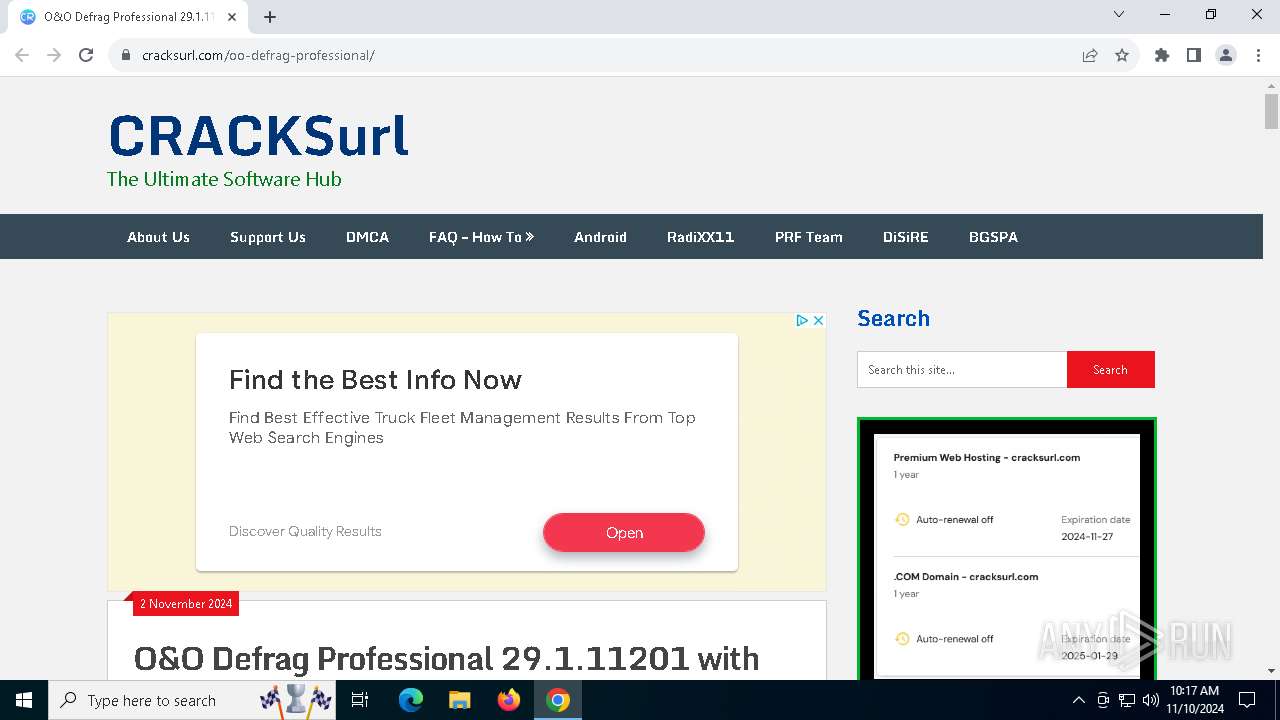Open Android menu item

(x=600, y=237)
